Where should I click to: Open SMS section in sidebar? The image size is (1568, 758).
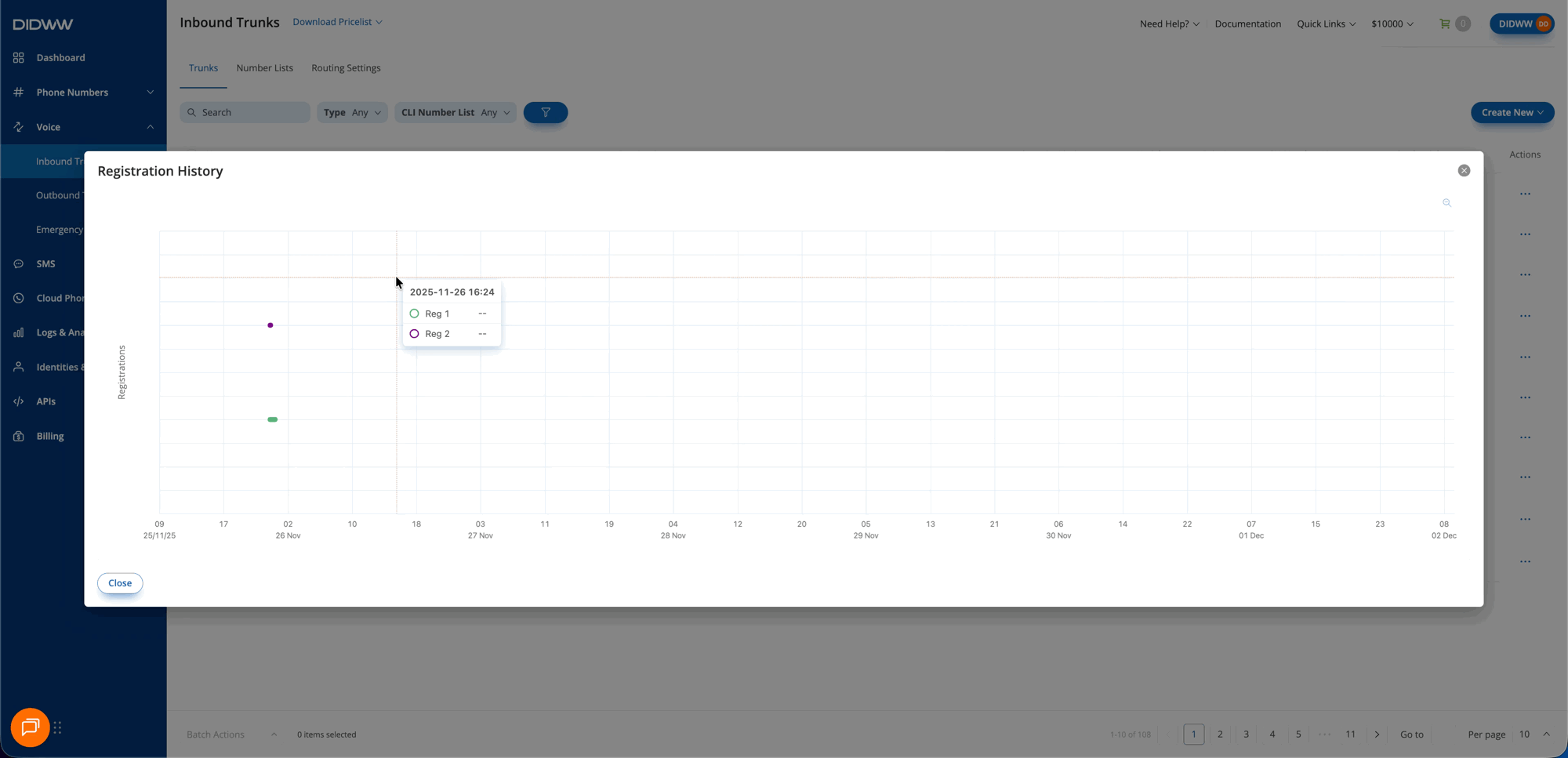pyautogui.click(x=45, y=264)
